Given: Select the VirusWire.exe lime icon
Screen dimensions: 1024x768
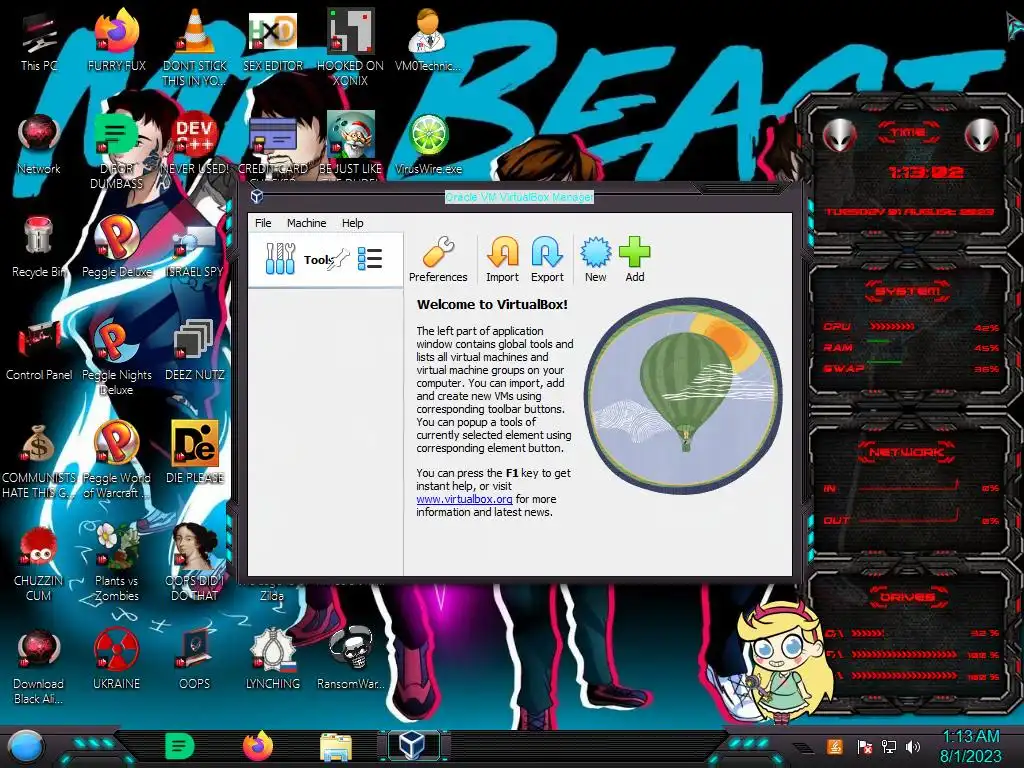Looking at the screenshot, I should click(x=428, y=144).
